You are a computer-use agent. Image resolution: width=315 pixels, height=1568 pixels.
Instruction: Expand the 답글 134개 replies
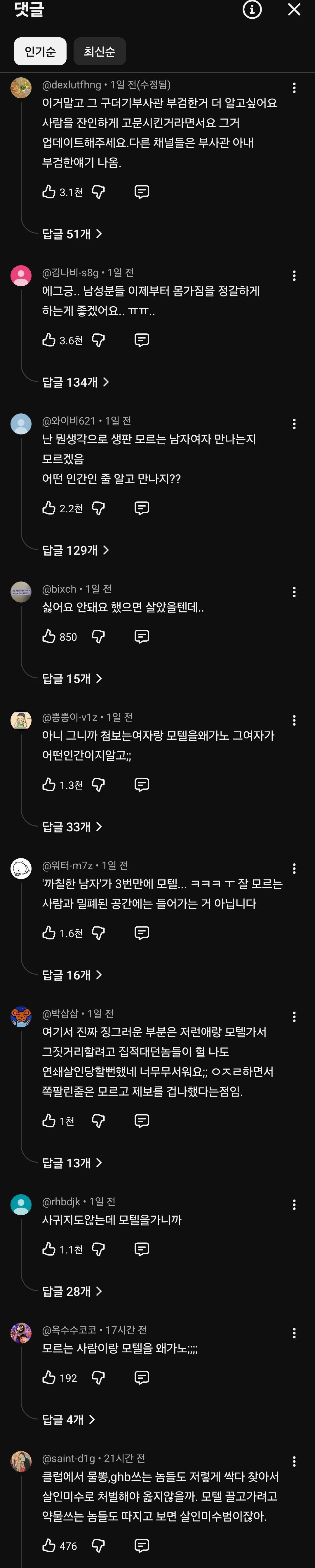coord(76,382)
